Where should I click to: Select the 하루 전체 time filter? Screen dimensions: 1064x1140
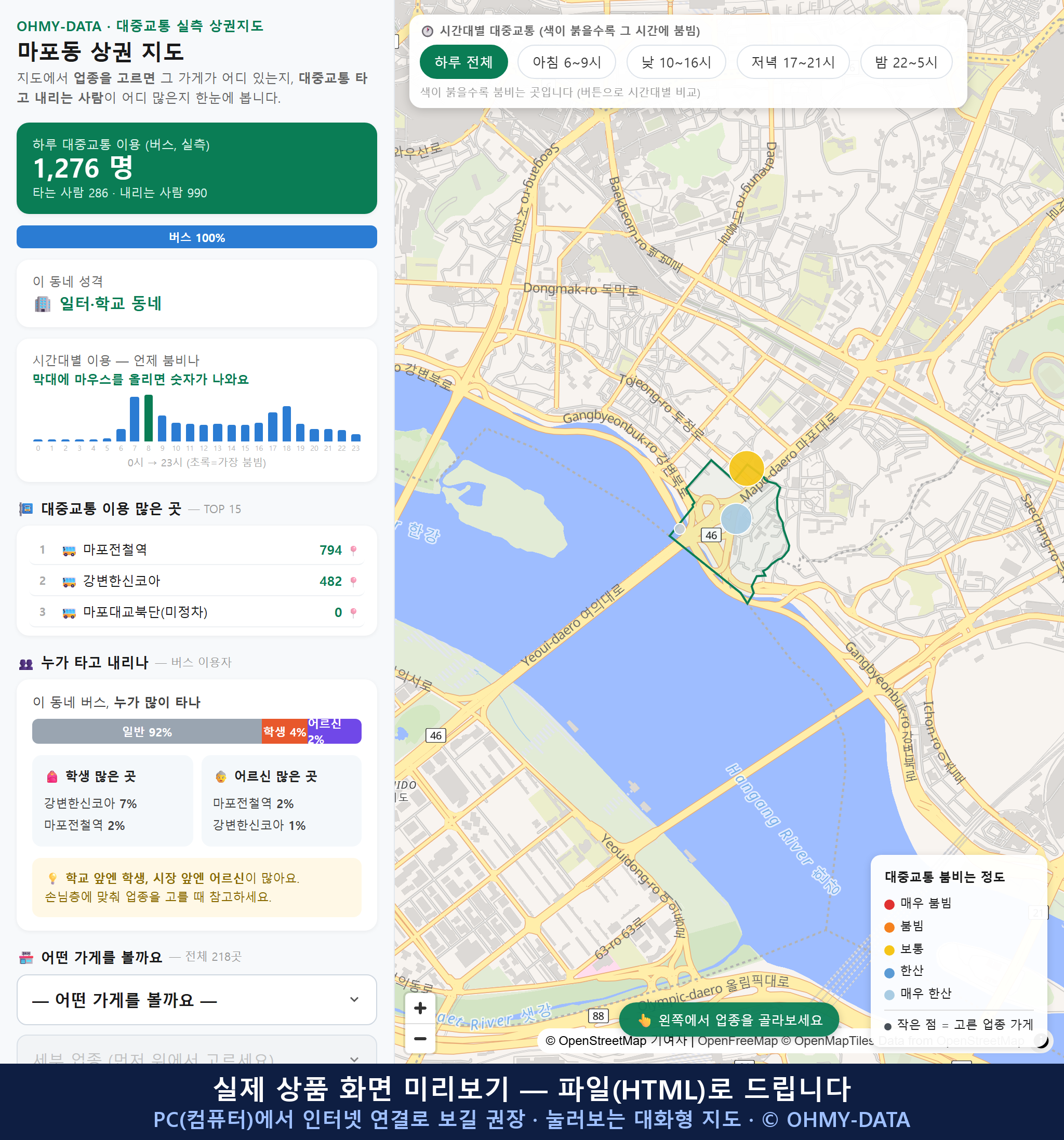click(x=463, y=62)
